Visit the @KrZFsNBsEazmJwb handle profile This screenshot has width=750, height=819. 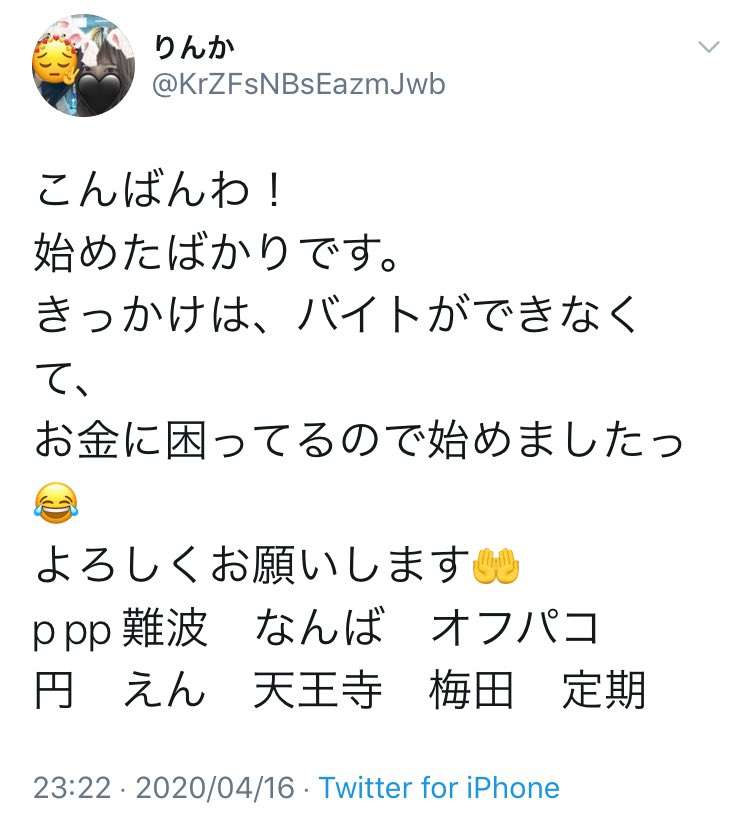[x=299, y=85]
